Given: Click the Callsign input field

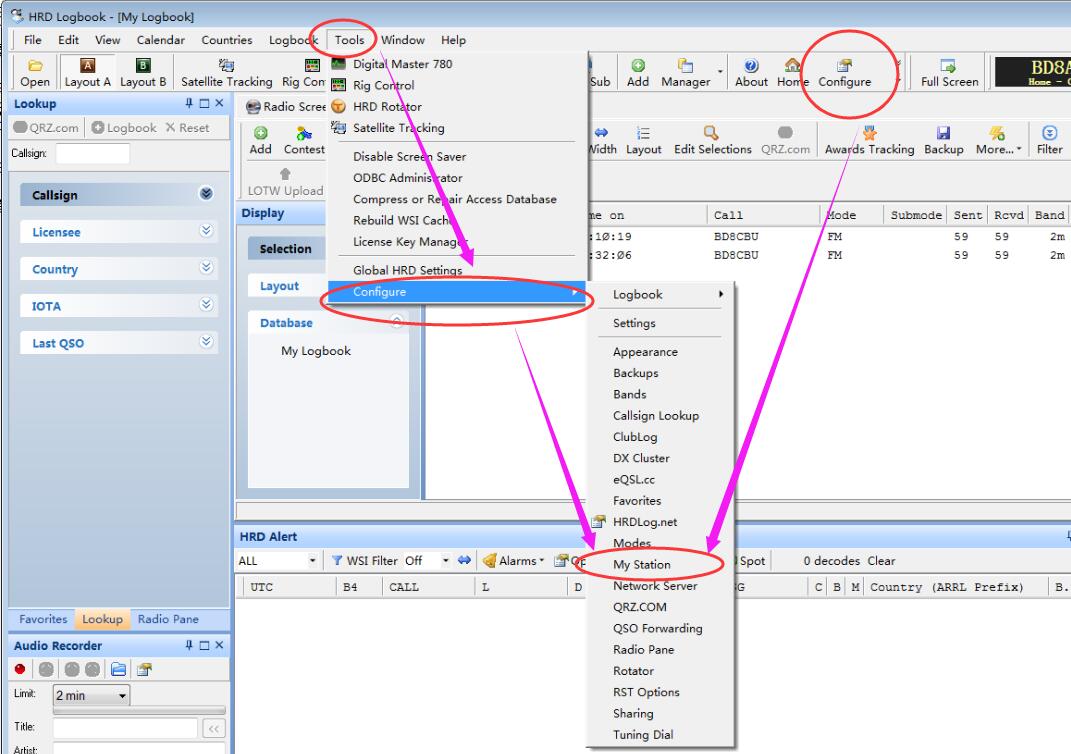Looking at the screenshot, I should pos(92,154).
